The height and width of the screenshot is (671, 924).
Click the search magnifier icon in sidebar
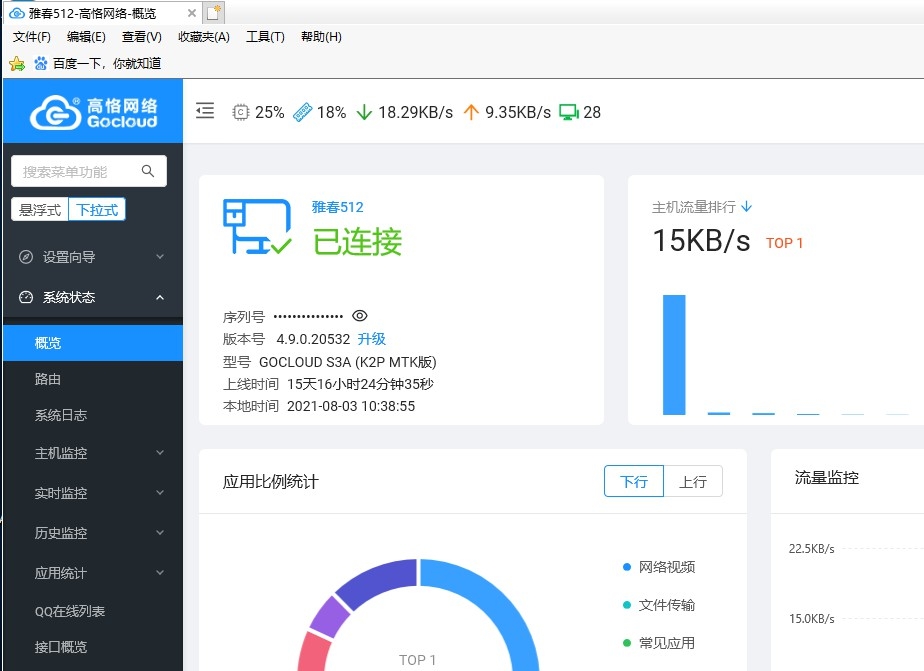[148, 171]
